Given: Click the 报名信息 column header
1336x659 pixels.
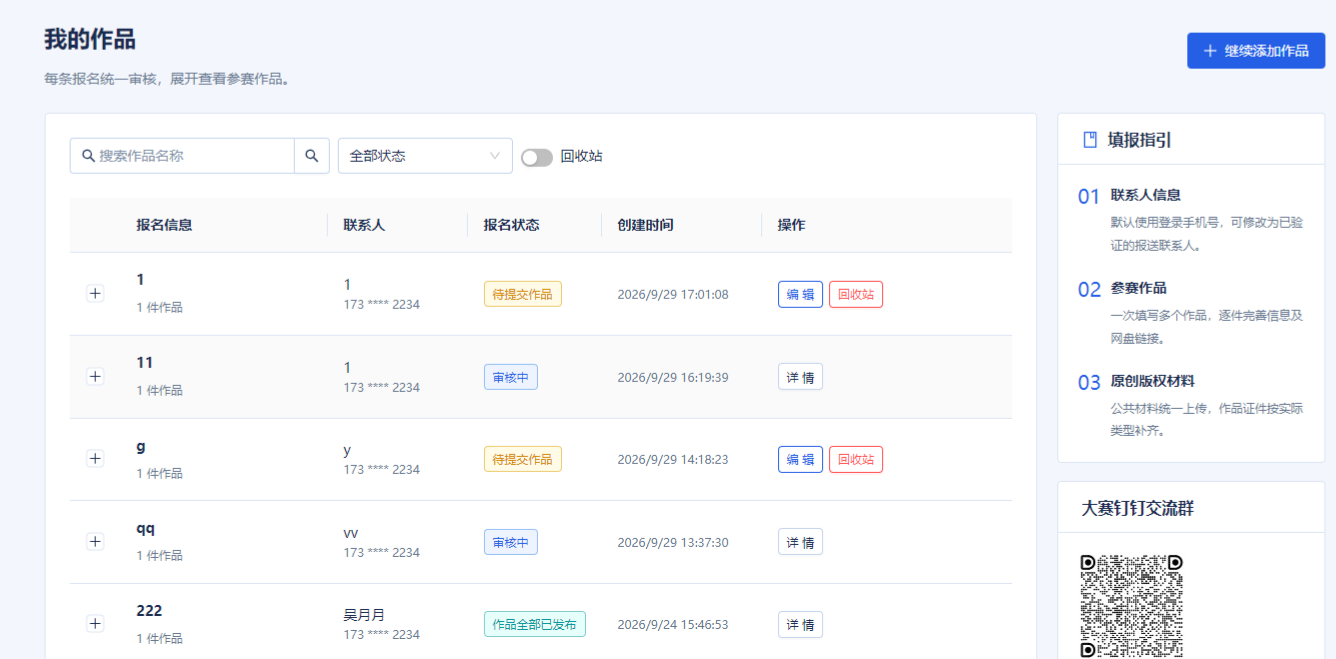Looking at the screenshot, I should coord(164,225).
